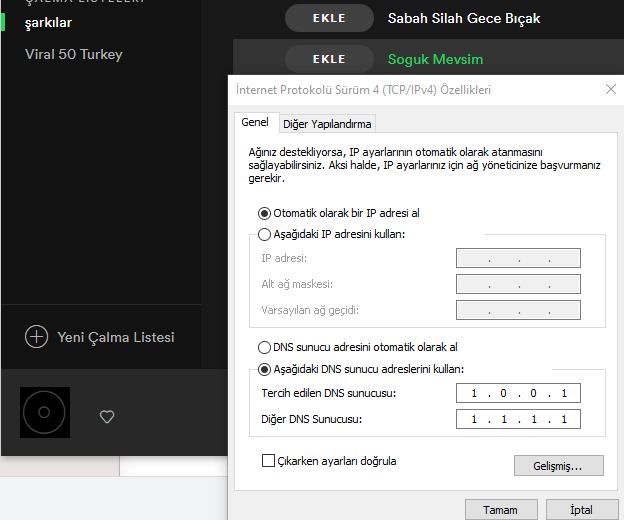Enable 'Çıkarken ayarları doğrula' checkbox

click(268, 461)
